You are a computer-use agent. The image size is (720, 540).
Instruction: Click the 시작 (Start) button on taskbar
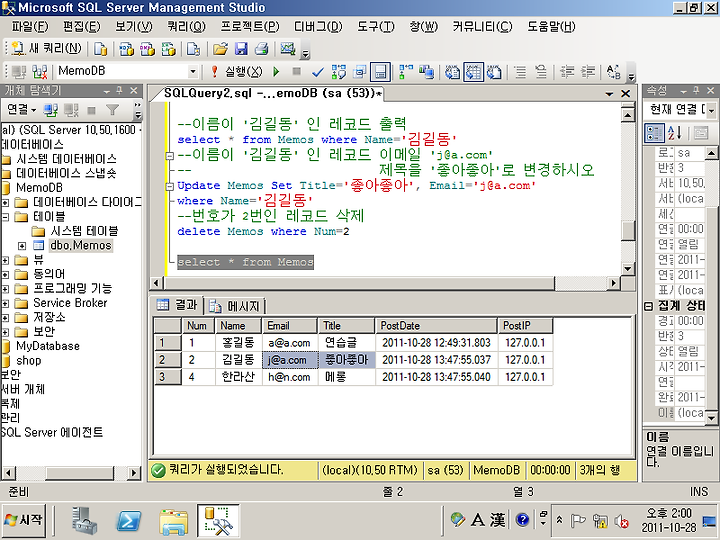click(x=24, y=520)
